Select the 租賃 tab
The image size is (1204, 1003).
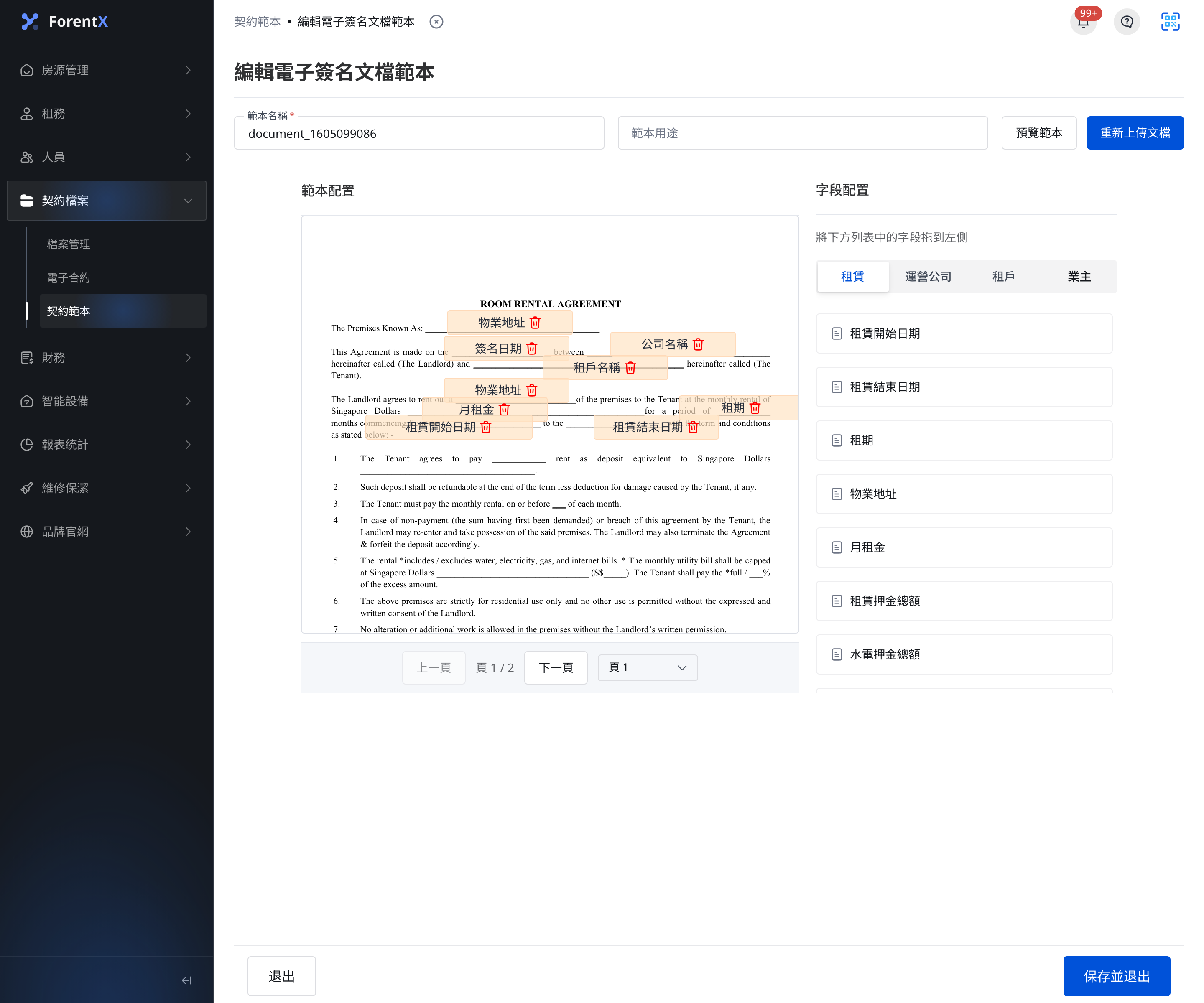coord(852,277)
